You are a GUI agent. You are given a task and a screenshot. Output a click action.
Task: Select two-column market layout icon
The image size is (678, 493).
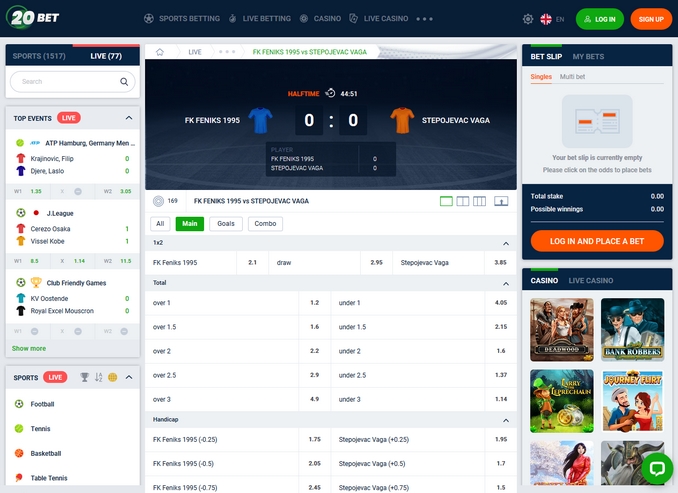pos(463,201)
